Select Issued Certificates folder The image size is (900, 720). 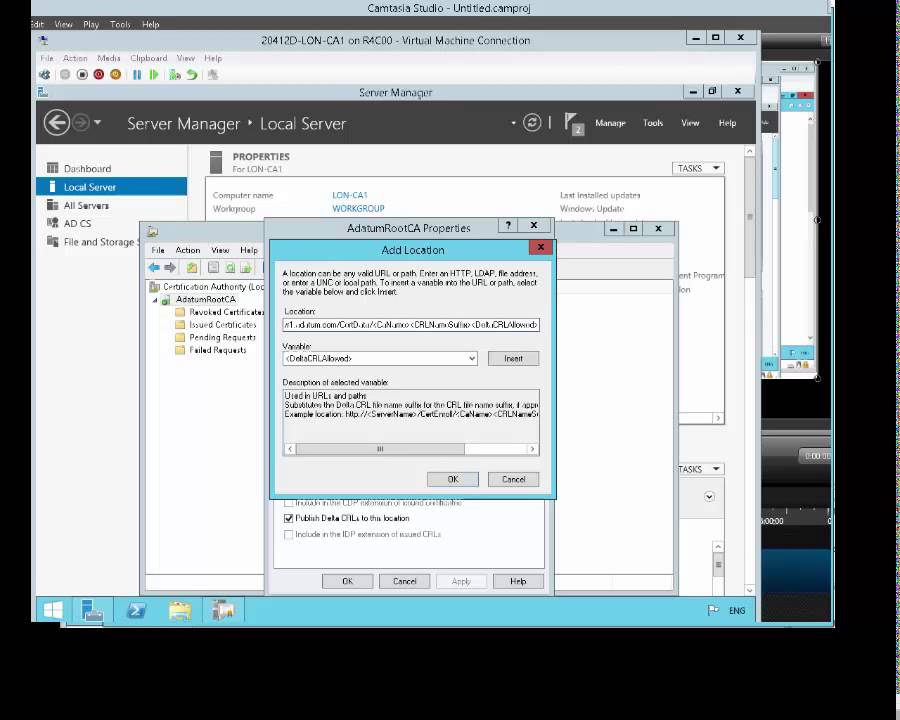tap(216, 324)
